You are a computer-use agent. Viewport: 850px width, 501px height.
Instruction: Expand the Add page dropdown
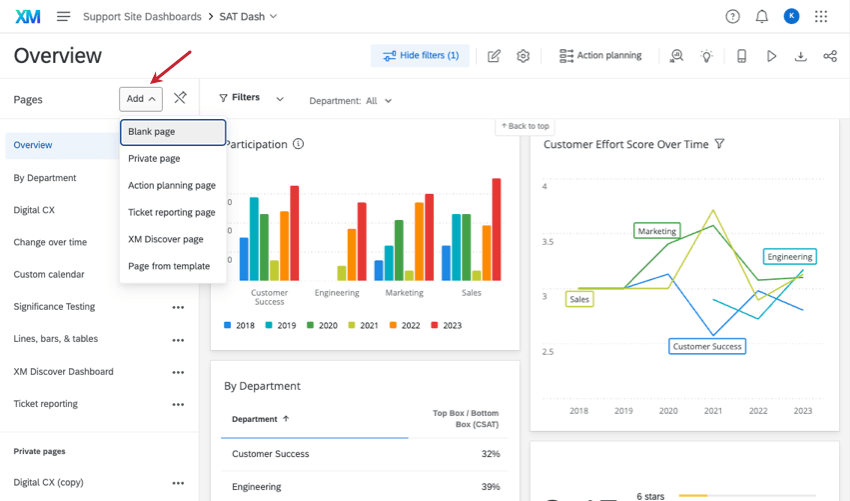coord(140,99)
